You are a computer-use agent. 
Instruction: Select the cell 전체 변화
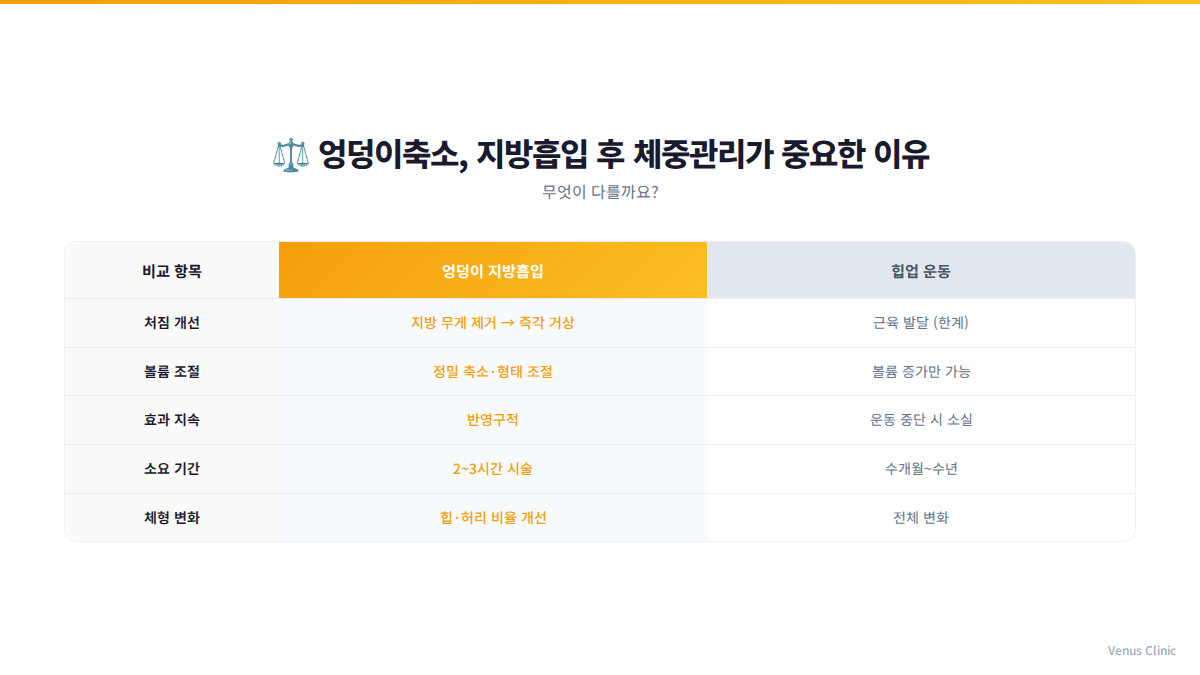pyautogui.click(x=921, y=518)
